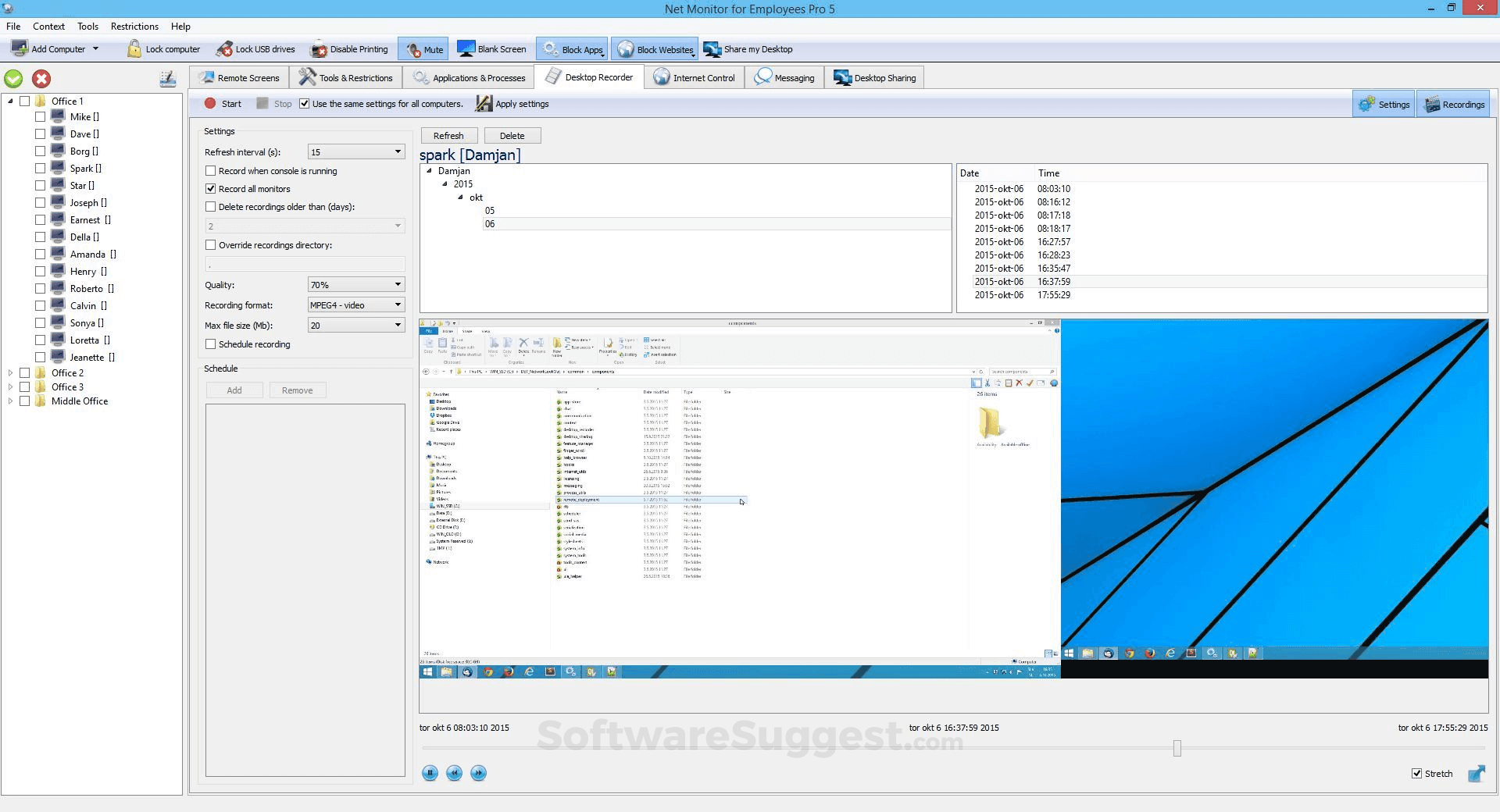Click the green select-all checkmark icon
Screen dimensions: 1500x812
click(13, 79)
